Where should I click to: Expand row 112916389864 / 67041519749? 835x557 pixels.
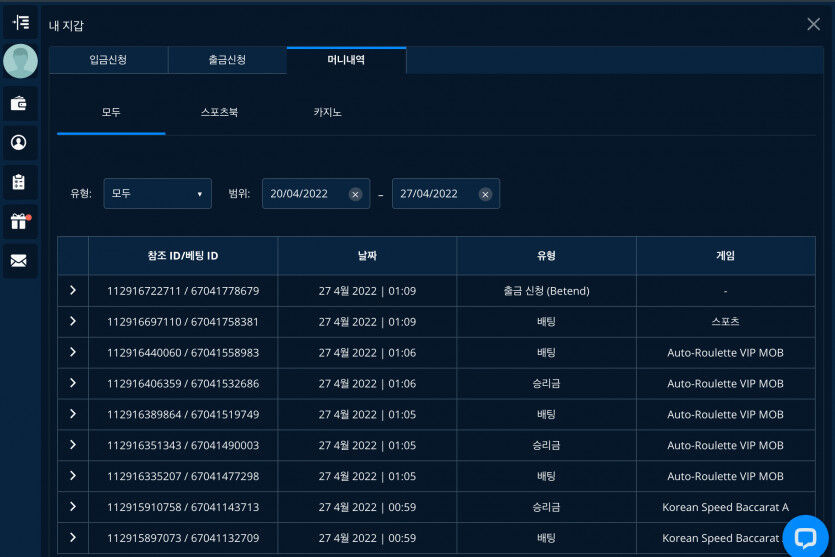tap(73, 414)
